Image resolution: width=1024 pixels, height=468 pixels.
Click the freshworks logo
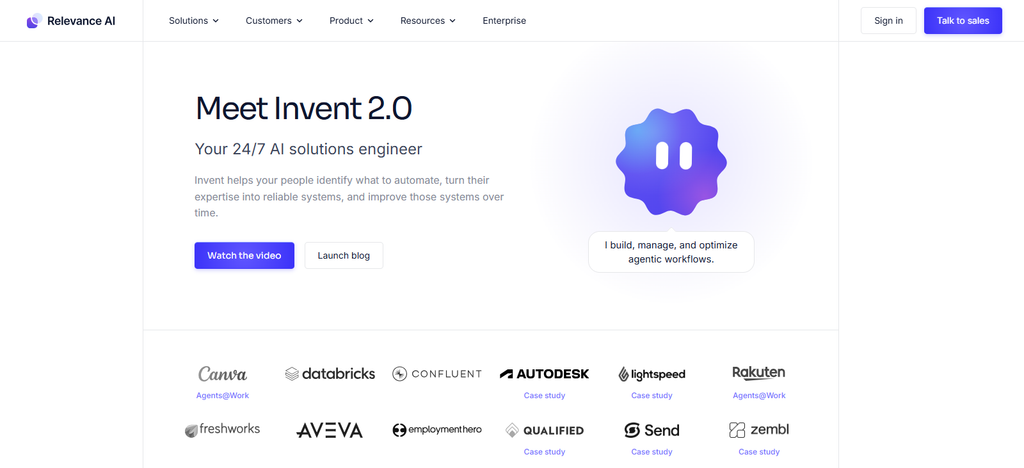tap(222, 429)
